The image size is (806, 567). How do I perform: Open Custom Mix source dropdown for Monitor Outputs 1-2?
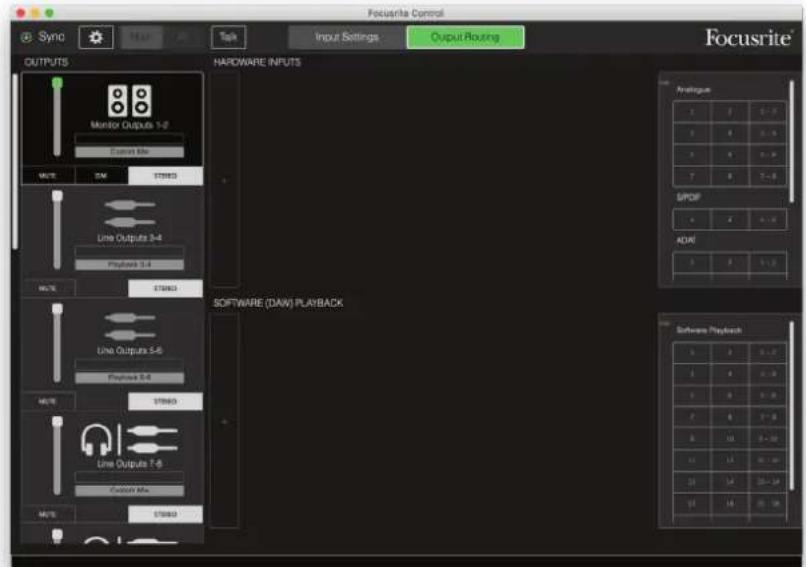coord(130,152)
